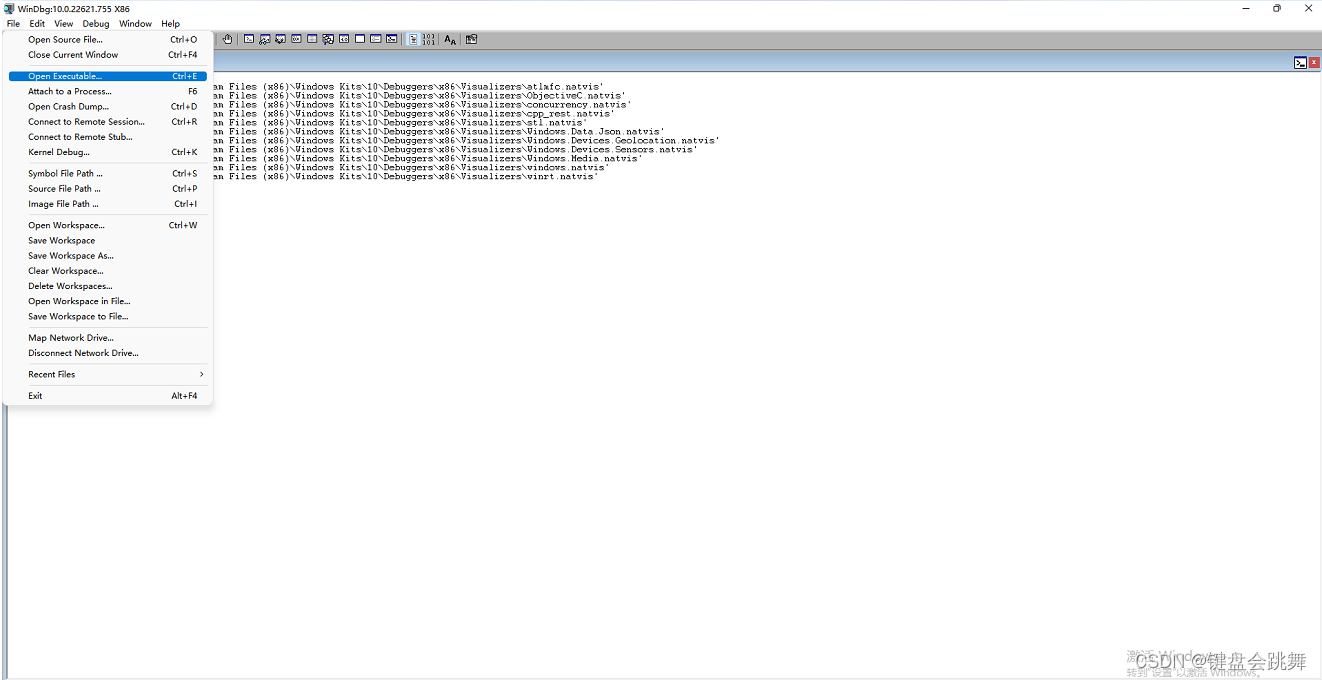This screenshot has width=1322, height=680.
Task: Open the Processes and Threads window icon
Action: (375, 39)
